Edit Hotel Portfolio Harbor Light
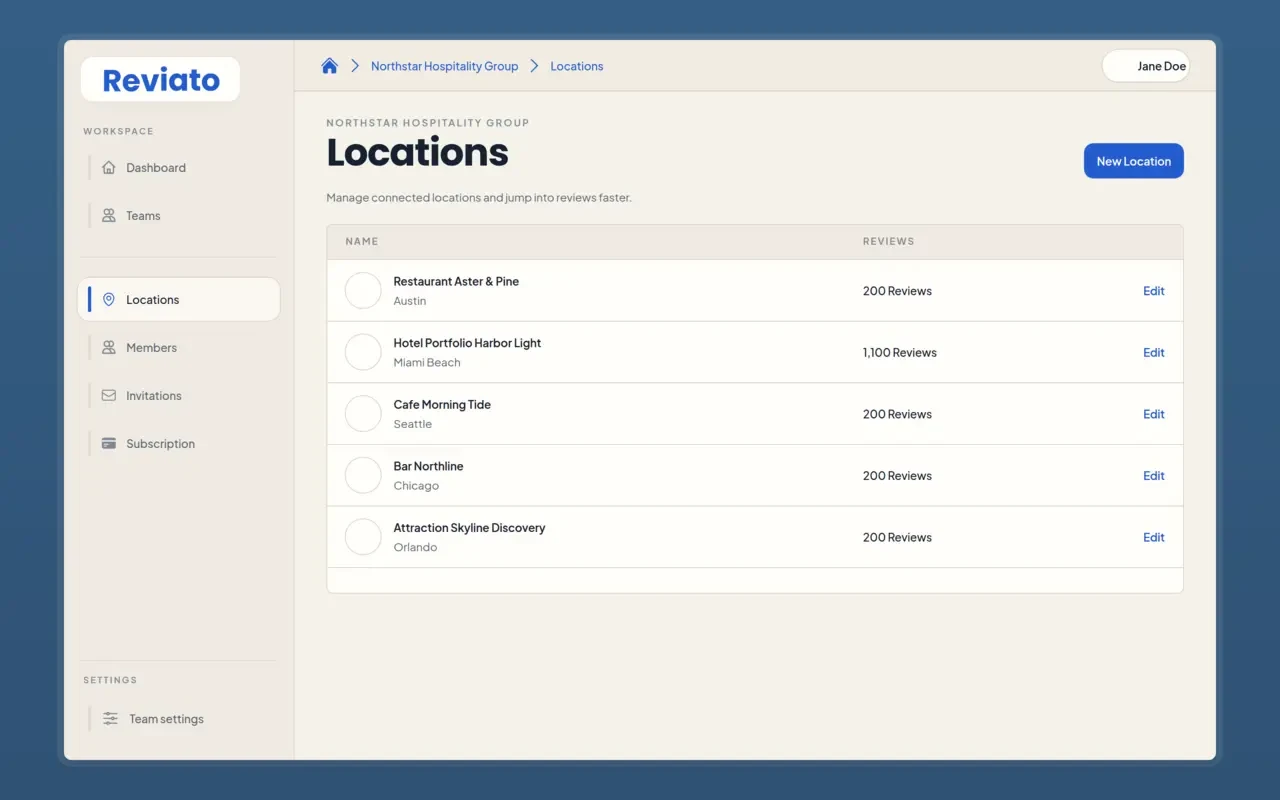The height and width of the screenshot is (800, 1280). [1154, 352]
